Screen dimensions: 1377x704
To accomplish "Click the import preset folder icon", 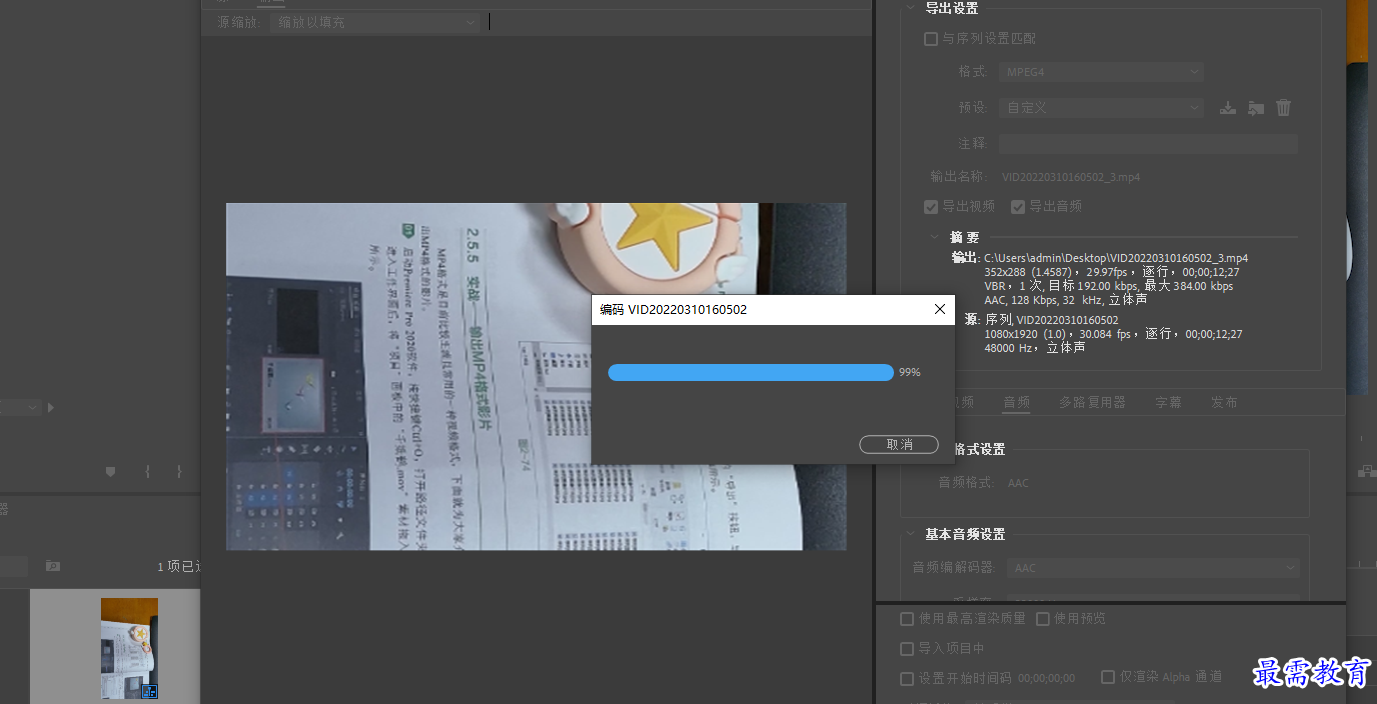I will [1256, 108].
